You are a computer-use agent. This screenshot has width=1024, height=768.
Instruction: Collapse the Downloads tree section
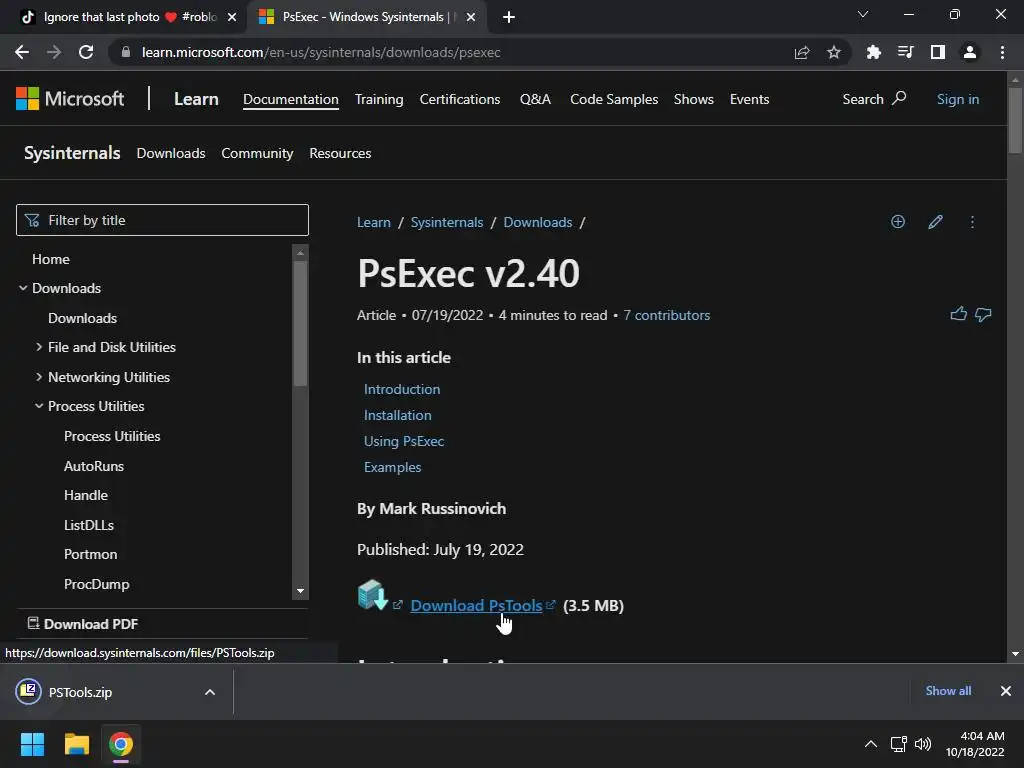[23, 288]
